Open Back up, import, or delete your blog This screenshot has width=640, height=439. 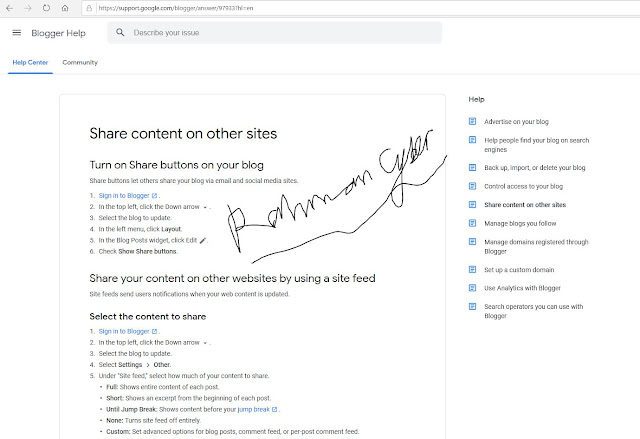[535, 168]
